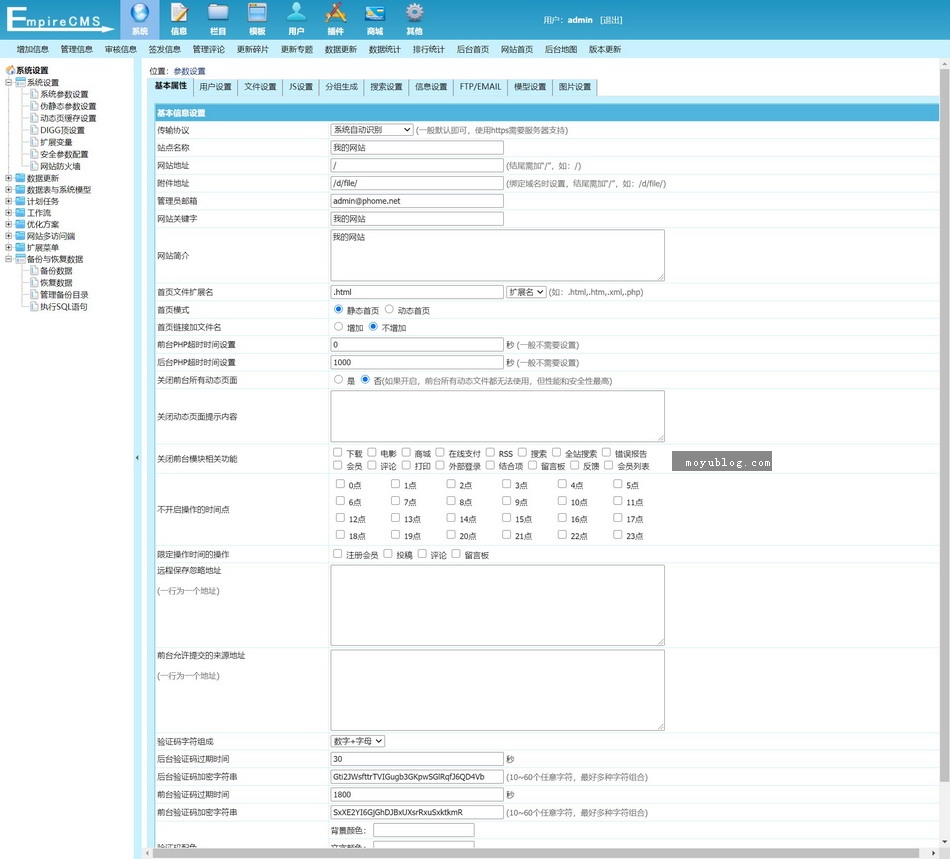Click the 参数设置 breadcrumb link
Screen dimensions: 950x859
189,71
